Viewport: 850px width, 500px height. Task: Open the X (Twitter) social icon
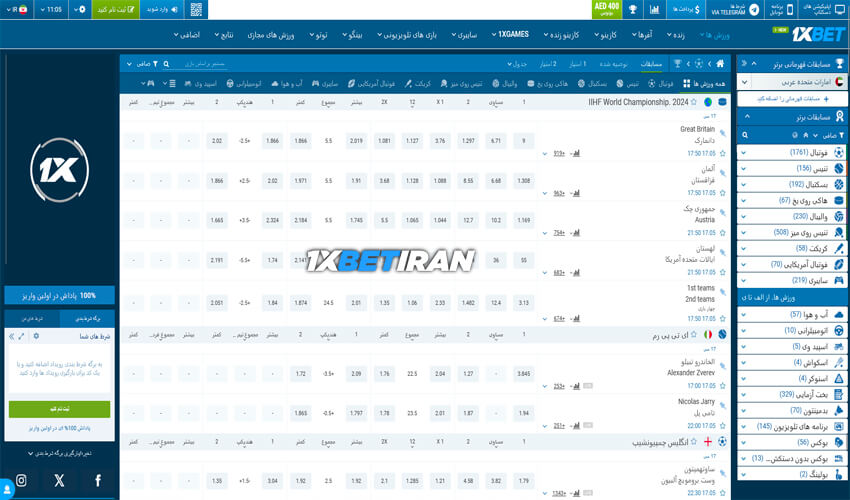click(59, 480)
